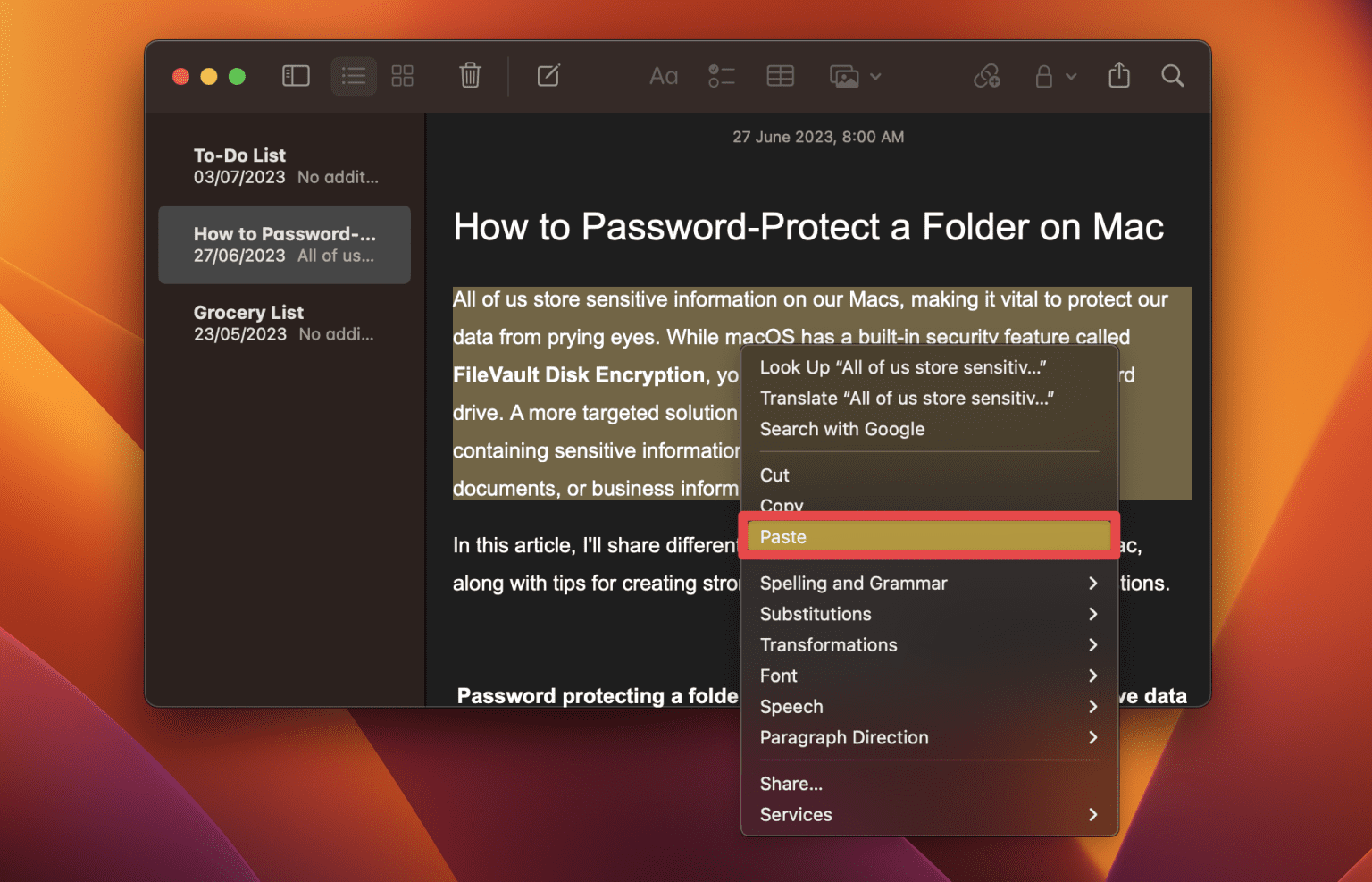This screenshot has height=882, width=1372.
Task: Delete note using trash icon
Action: pos(470,76)
